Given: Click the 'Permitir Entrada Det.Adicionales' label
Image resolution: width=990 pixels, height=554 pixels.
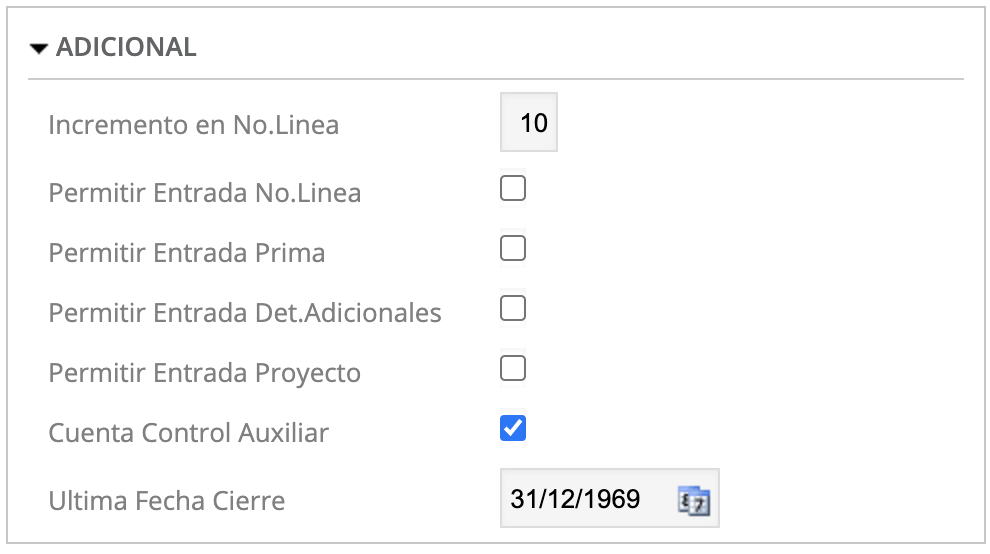Looking at the screenshot, I should tap(245, 313).
